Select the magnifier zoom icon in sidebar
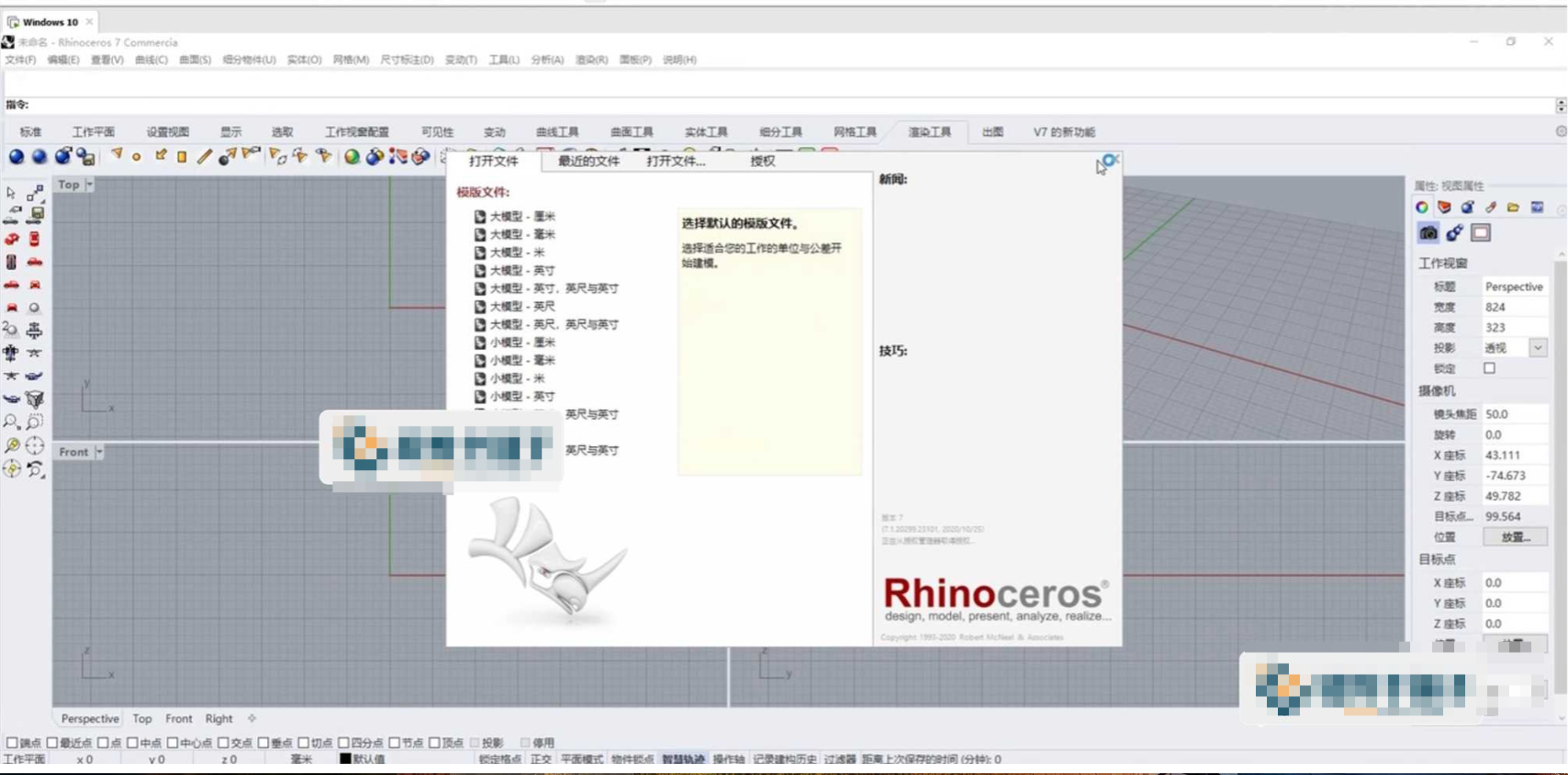The height and width of the screenshot is (775, 1568). (12, 422)
